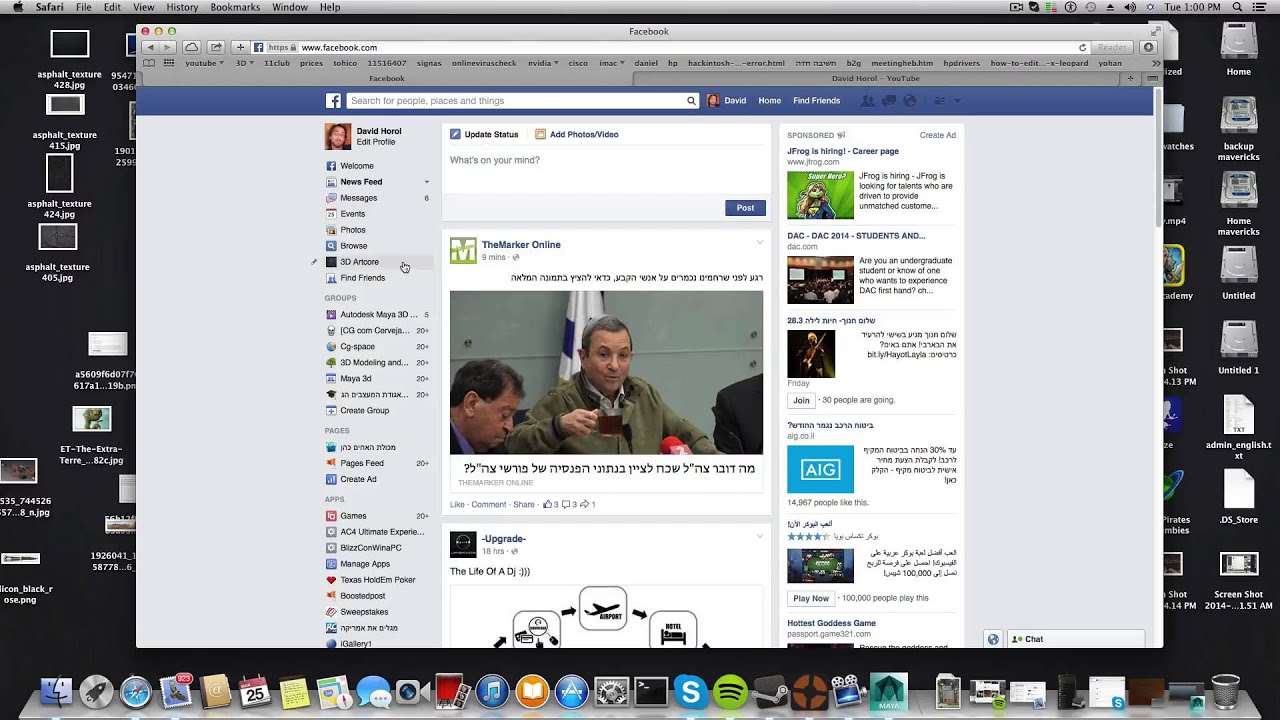Open the History menu in the menu bar
This screenshot has height=720, width=1280.
click(x=182, y=7)
